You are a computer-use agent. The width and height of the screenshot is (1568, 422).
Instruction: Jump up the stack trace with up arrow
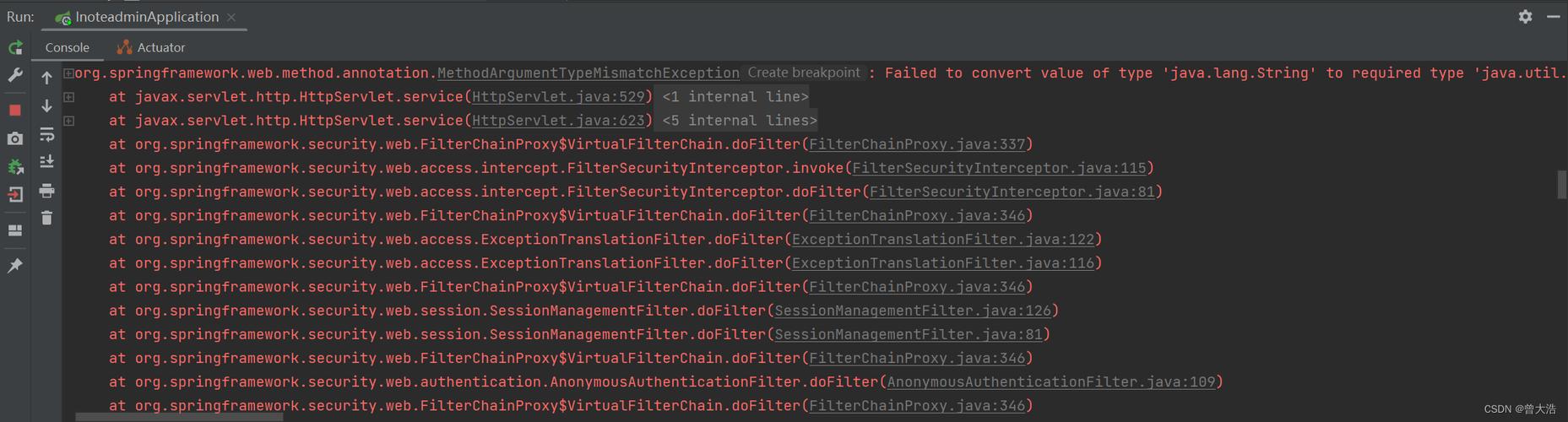point(47,78)
